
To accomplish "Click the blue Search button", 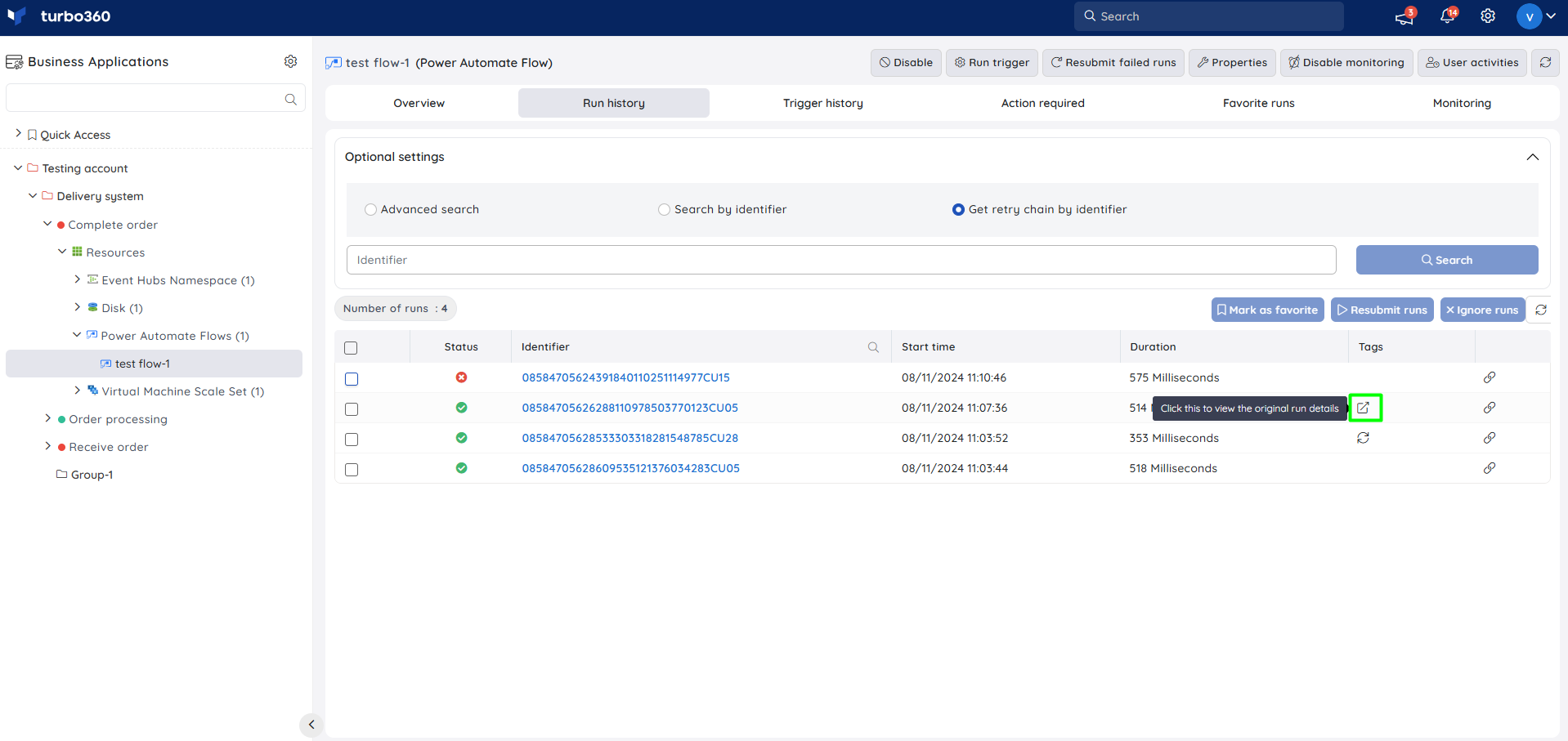I will (x=1447, y=260).
